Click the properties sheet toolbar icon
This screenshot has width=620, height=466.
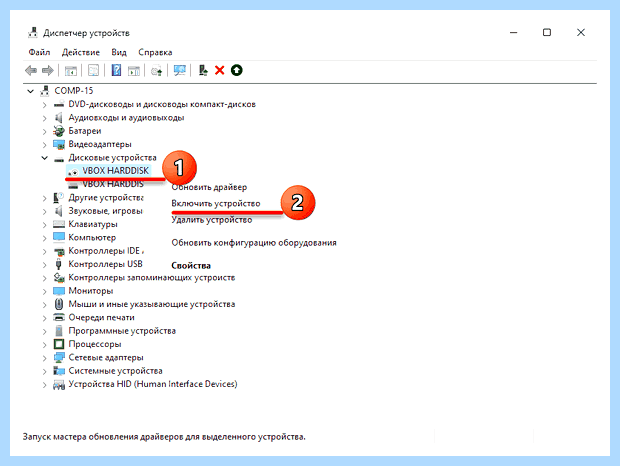pyautogui.click(x=93, y=71)
